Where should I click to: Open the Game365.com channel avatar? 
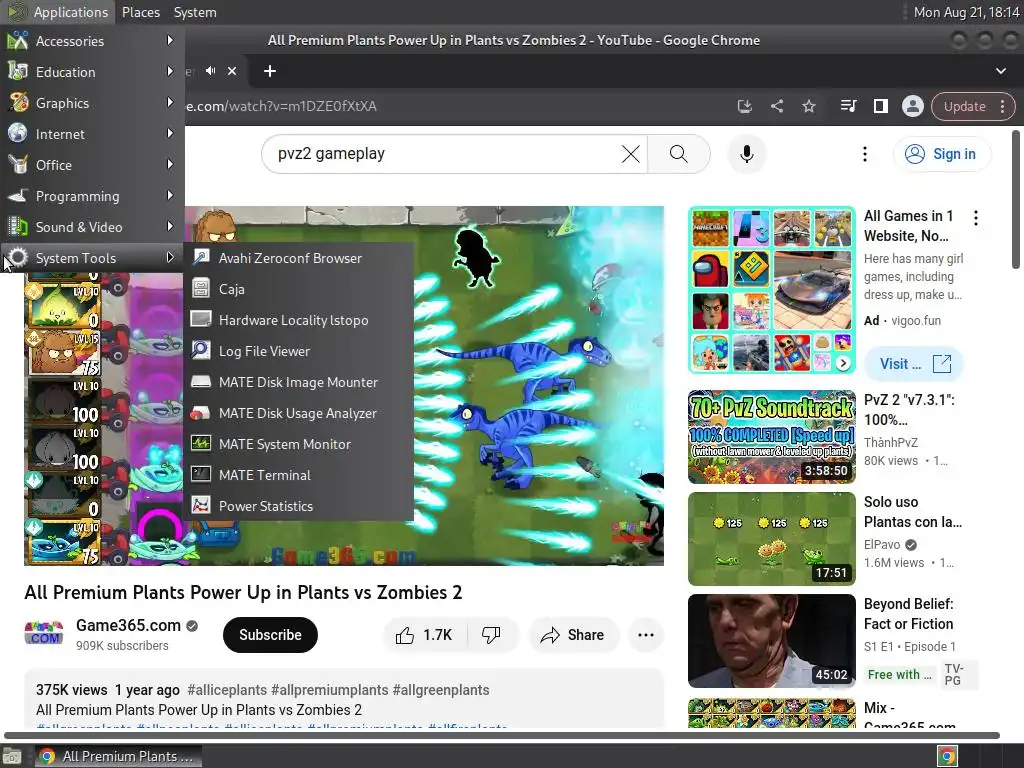pos(44,634)
